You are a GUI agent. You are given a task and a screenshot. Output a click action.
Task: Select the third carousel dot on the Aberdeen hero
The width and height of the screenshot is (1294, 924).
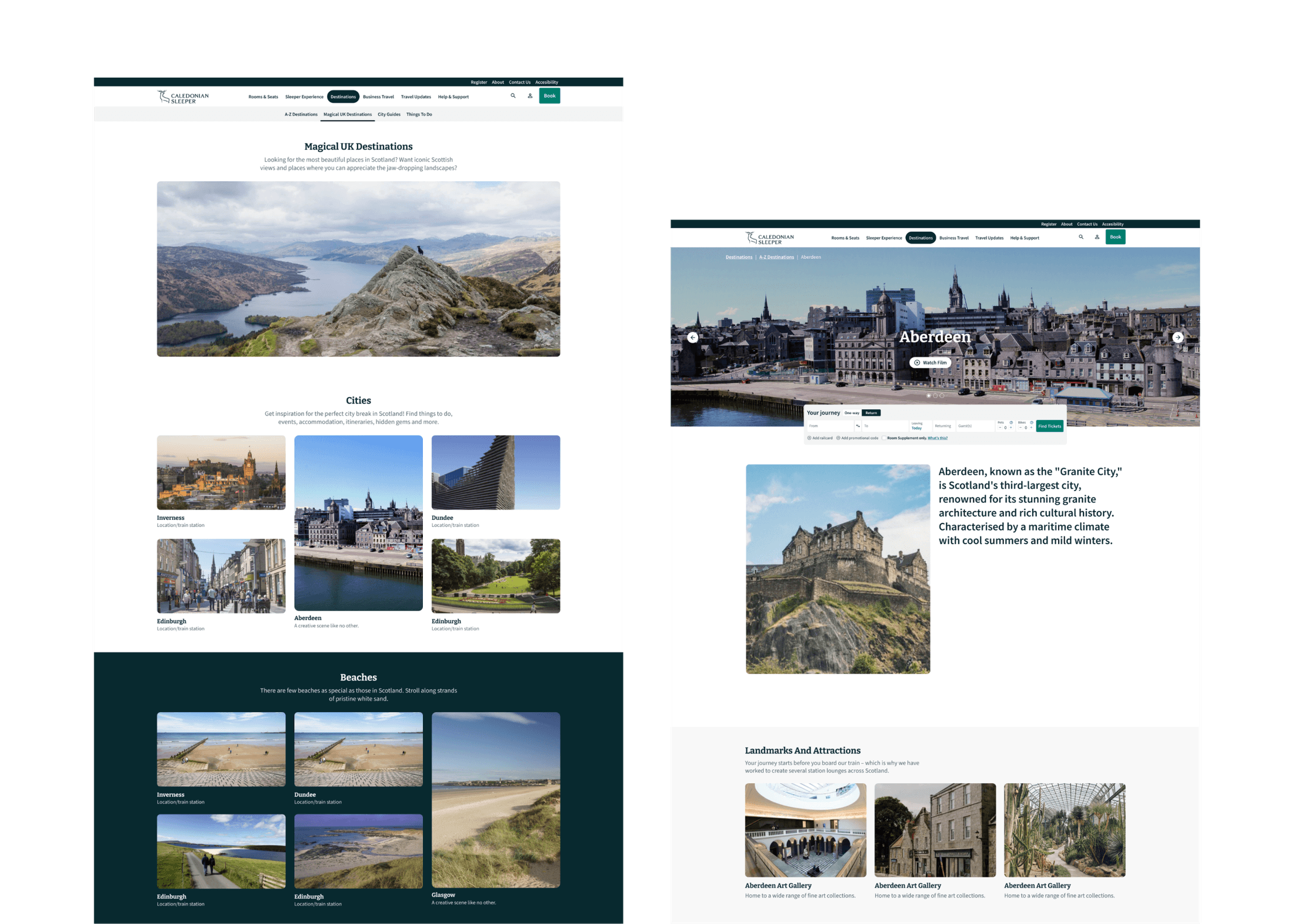click(942, 396)
